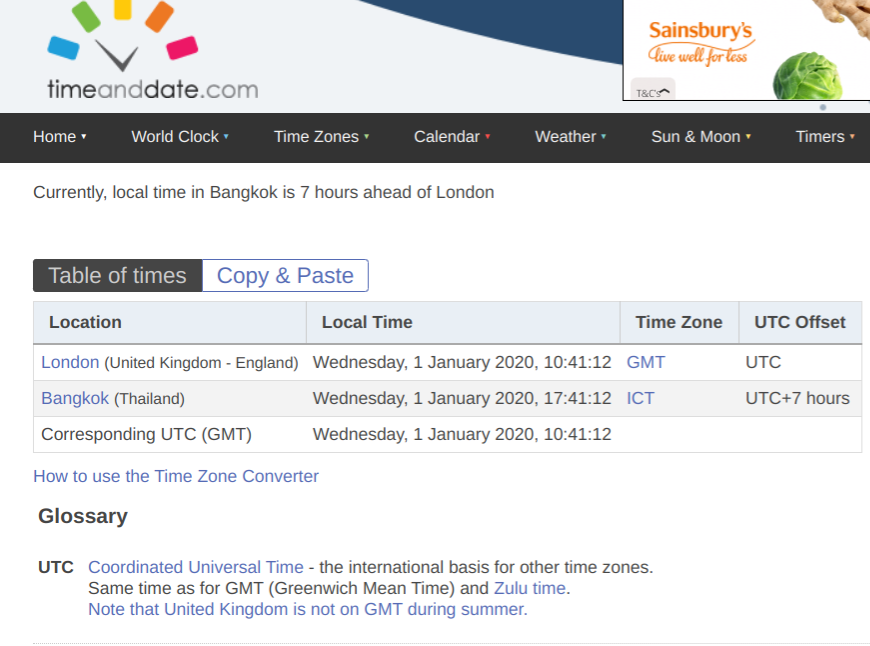The height and width of the screenshot is (646, 870).
Task: Open the Weather menu
Action: click(x=570, y=137)
